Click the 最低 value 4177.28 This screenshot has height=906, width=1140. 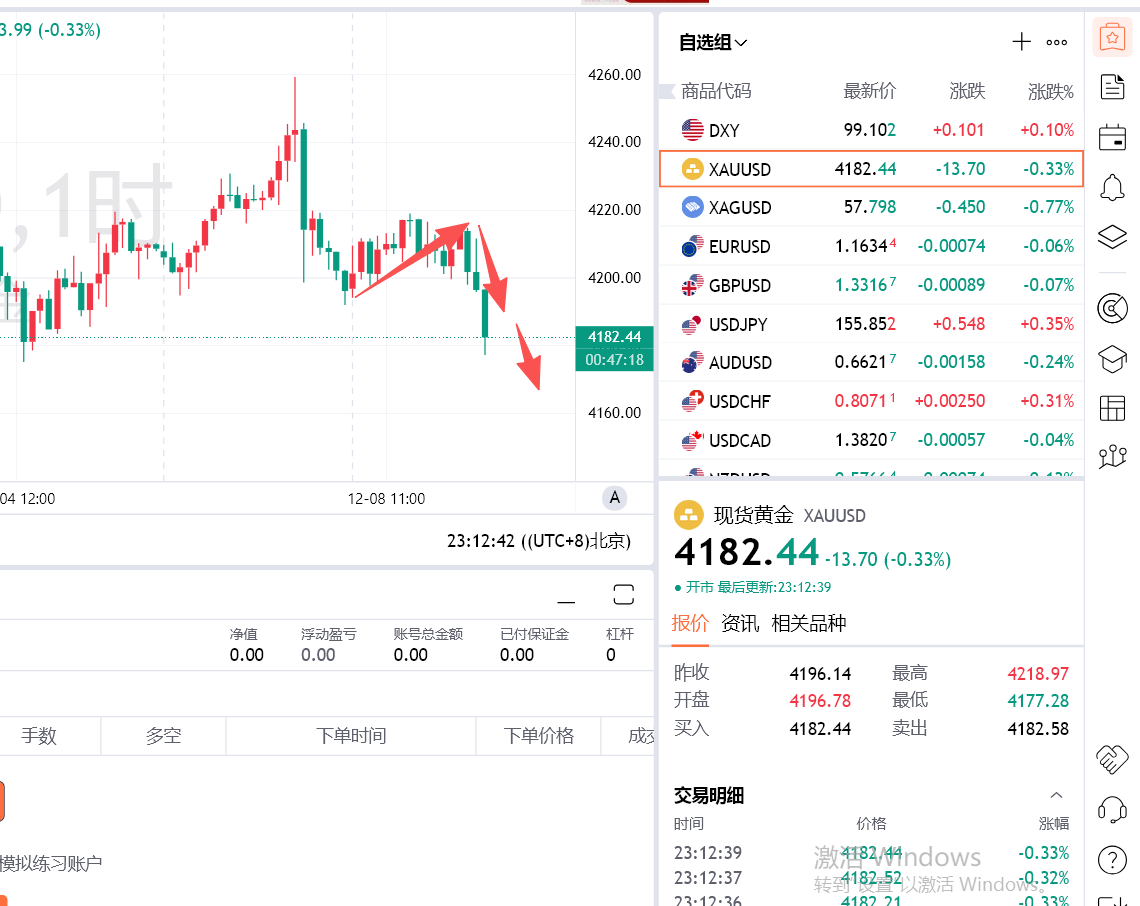1038,701
